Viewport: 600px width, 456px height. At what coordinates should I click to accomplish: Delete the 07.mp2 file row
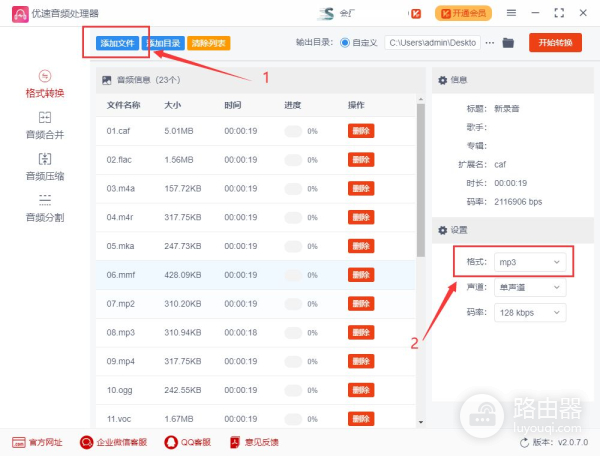[361, 304]
